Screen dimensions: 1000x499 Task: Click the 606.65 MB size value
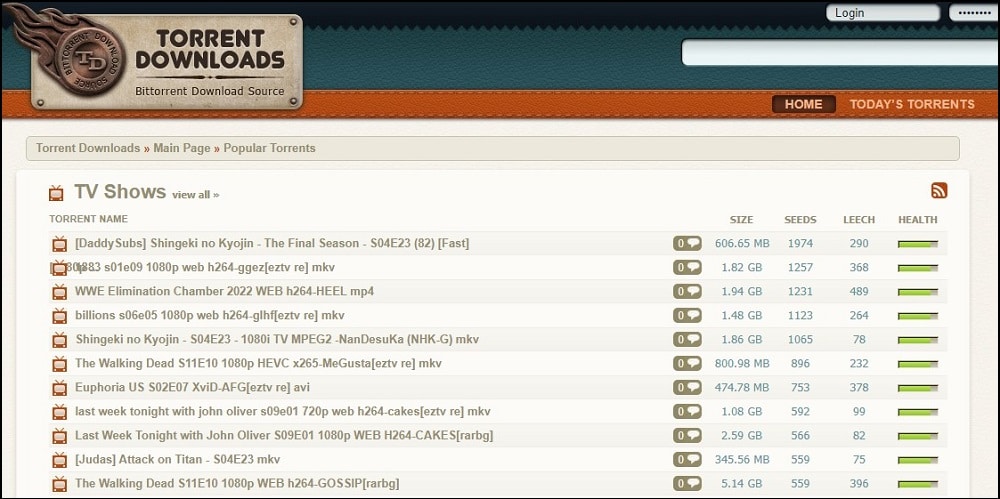742,243
